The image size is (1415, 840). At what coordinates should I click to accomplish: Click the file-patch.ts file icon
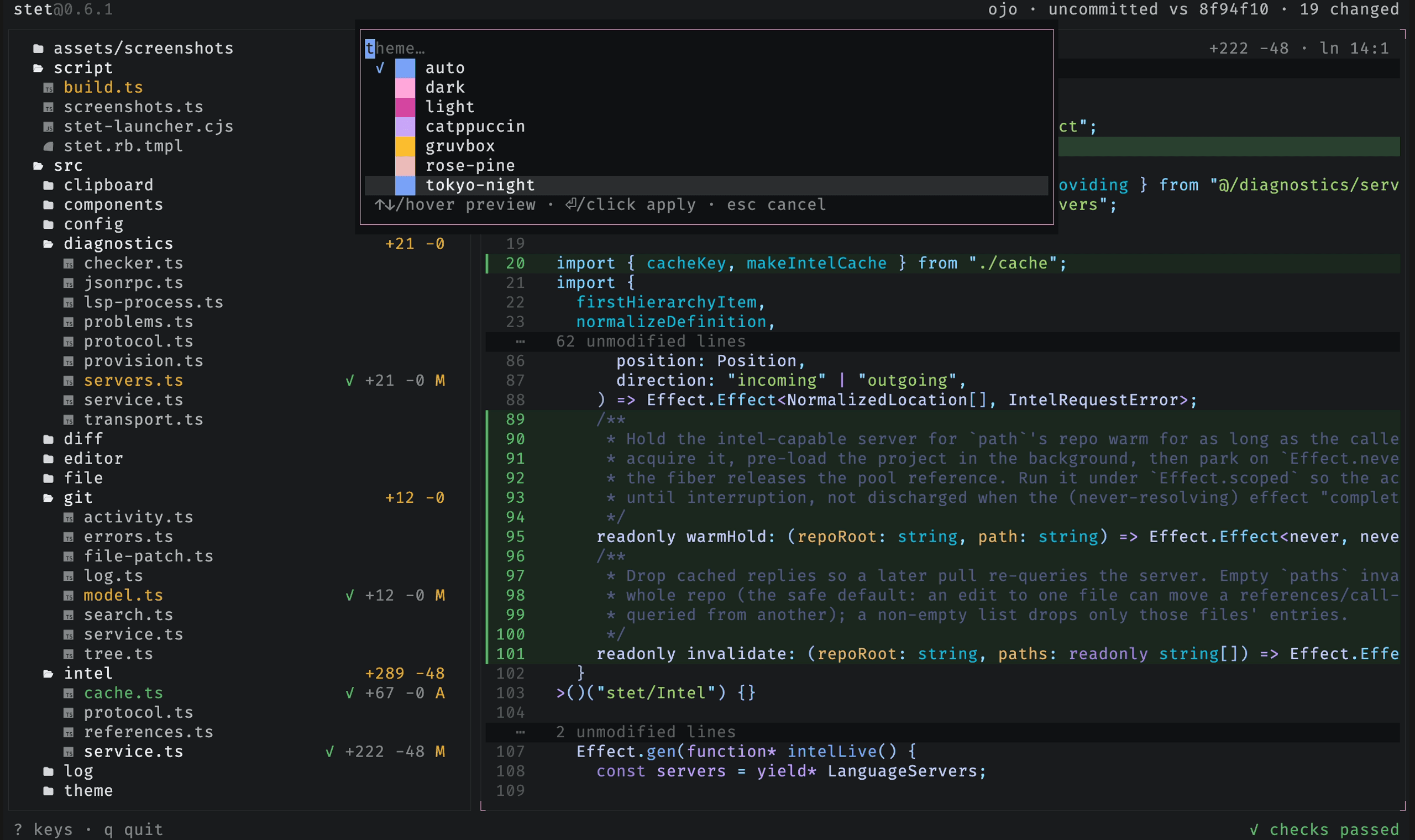[69, 557]
